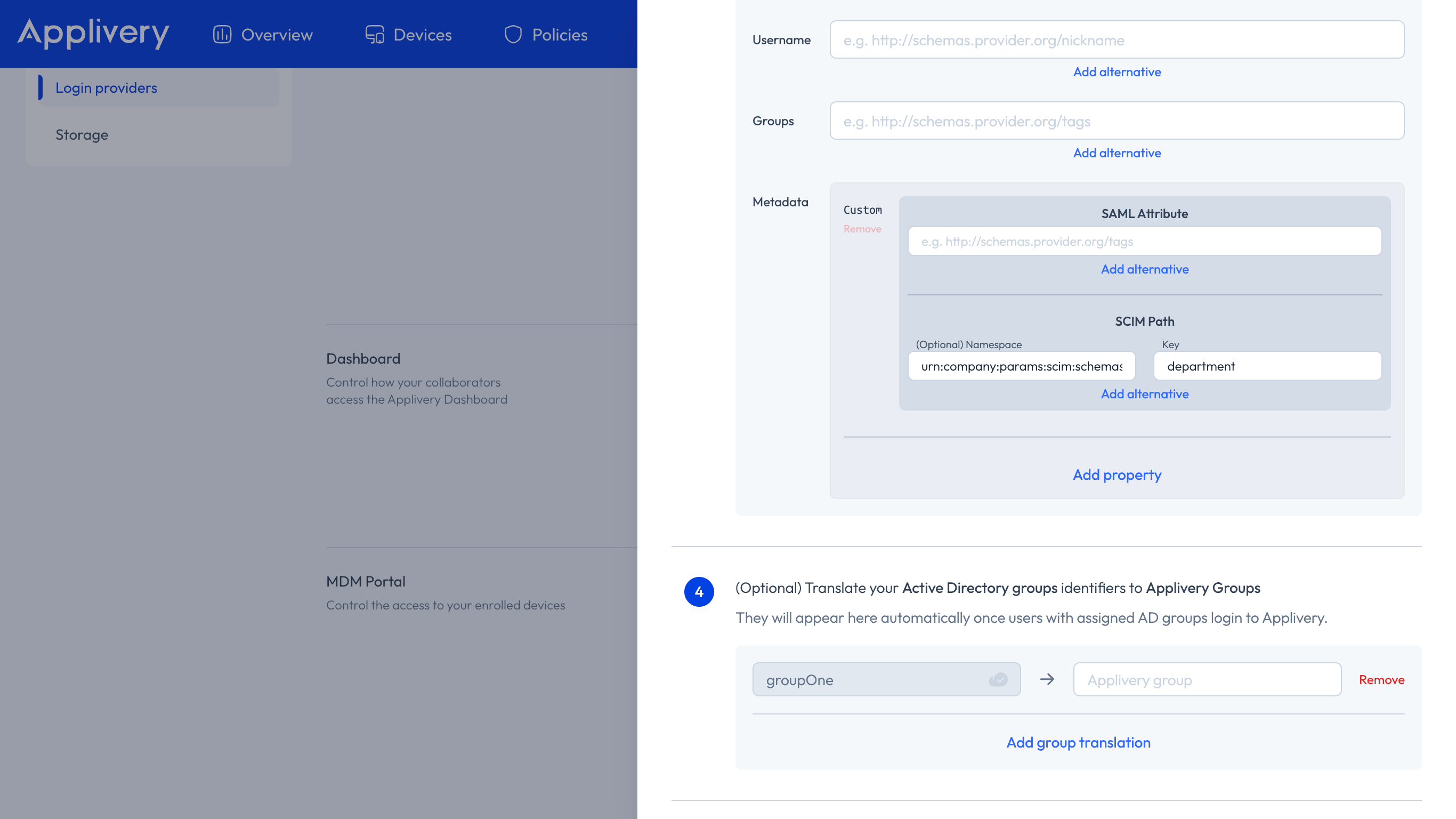Click the Add property link
1456x819 pixels.
click(1117, 475)
